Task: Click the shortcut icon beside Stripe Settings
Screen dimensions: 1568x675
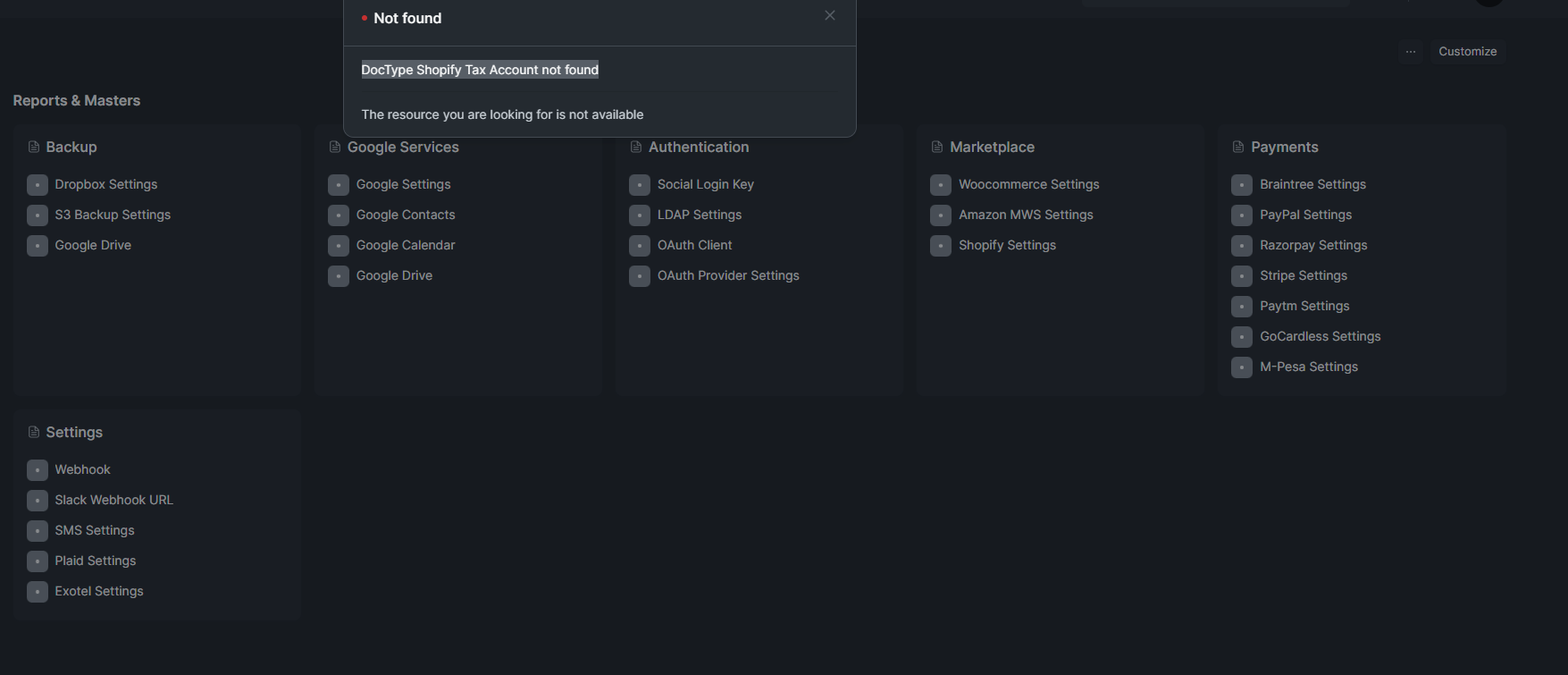Action: coord(1241,275)
